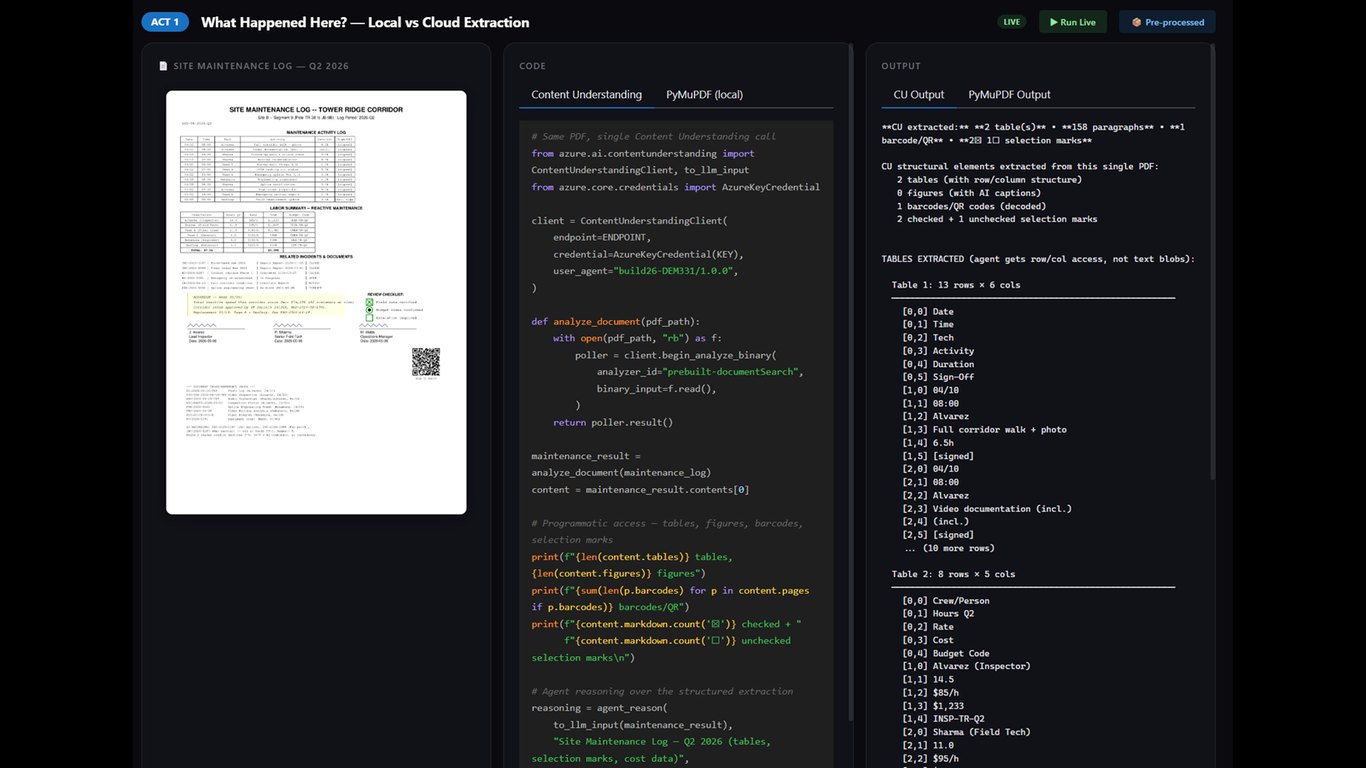Click the output panel vertical scrollbar
Image resolution: width=1366 pixels, height=768 pixels.
(x=1213, y=270)
